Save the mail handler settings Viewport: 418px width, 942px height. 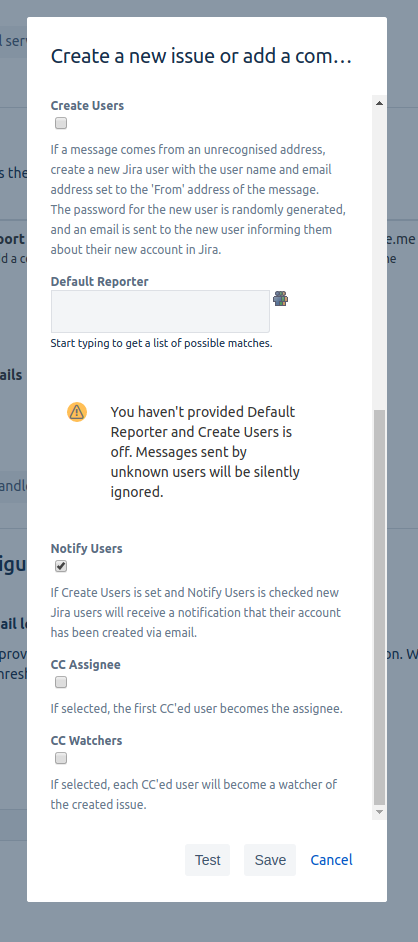pos(270,860)
